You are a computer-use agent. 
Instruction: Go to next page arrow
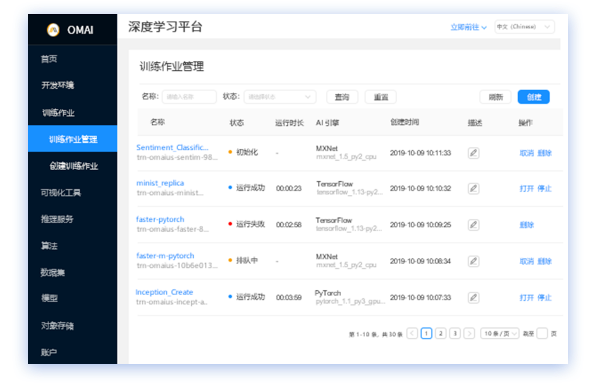click(469, 333)
